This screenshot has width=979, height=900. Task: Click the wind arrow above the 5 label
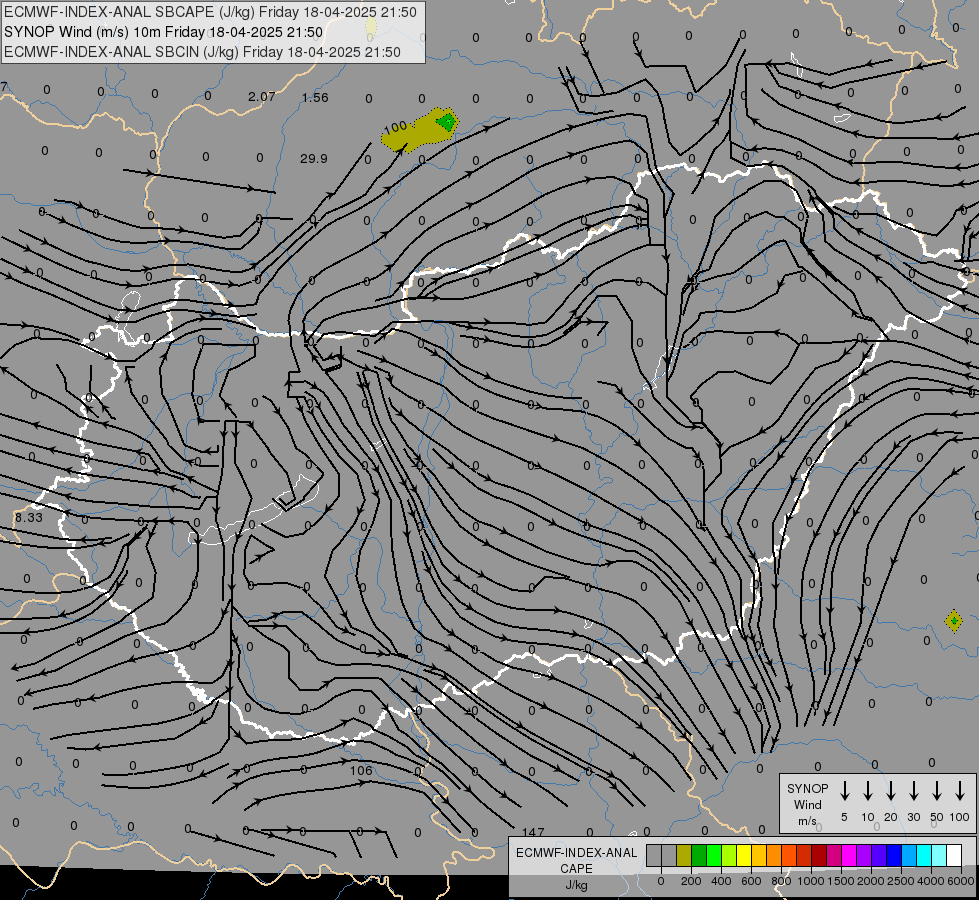pyautogui.click(x=845, y=791)
